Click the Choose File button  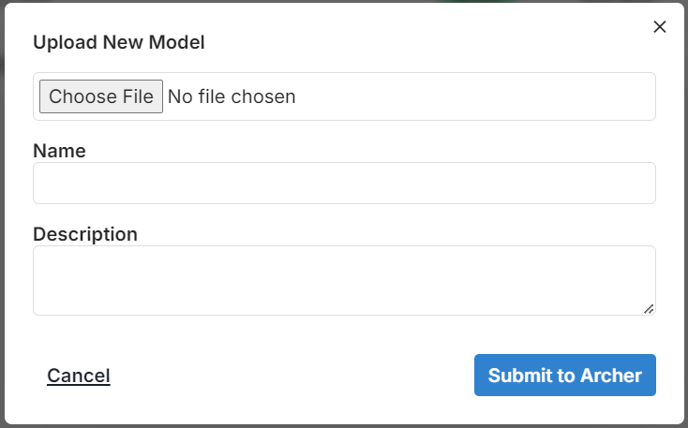(101, 96)
